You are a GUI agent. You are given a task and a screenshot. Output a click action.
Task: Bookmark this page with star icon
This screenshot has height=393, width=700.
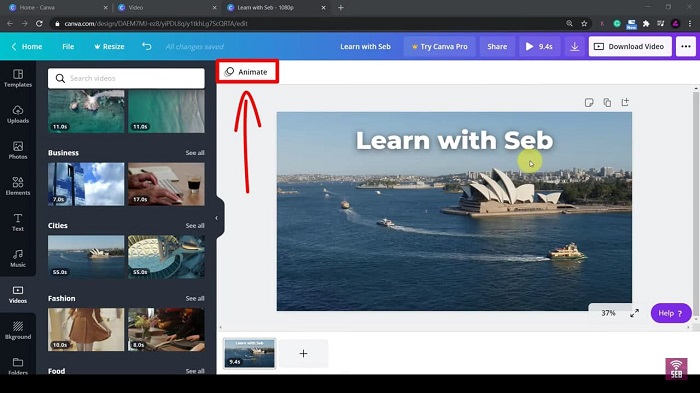pyautogui.click(x=584, y=23)
